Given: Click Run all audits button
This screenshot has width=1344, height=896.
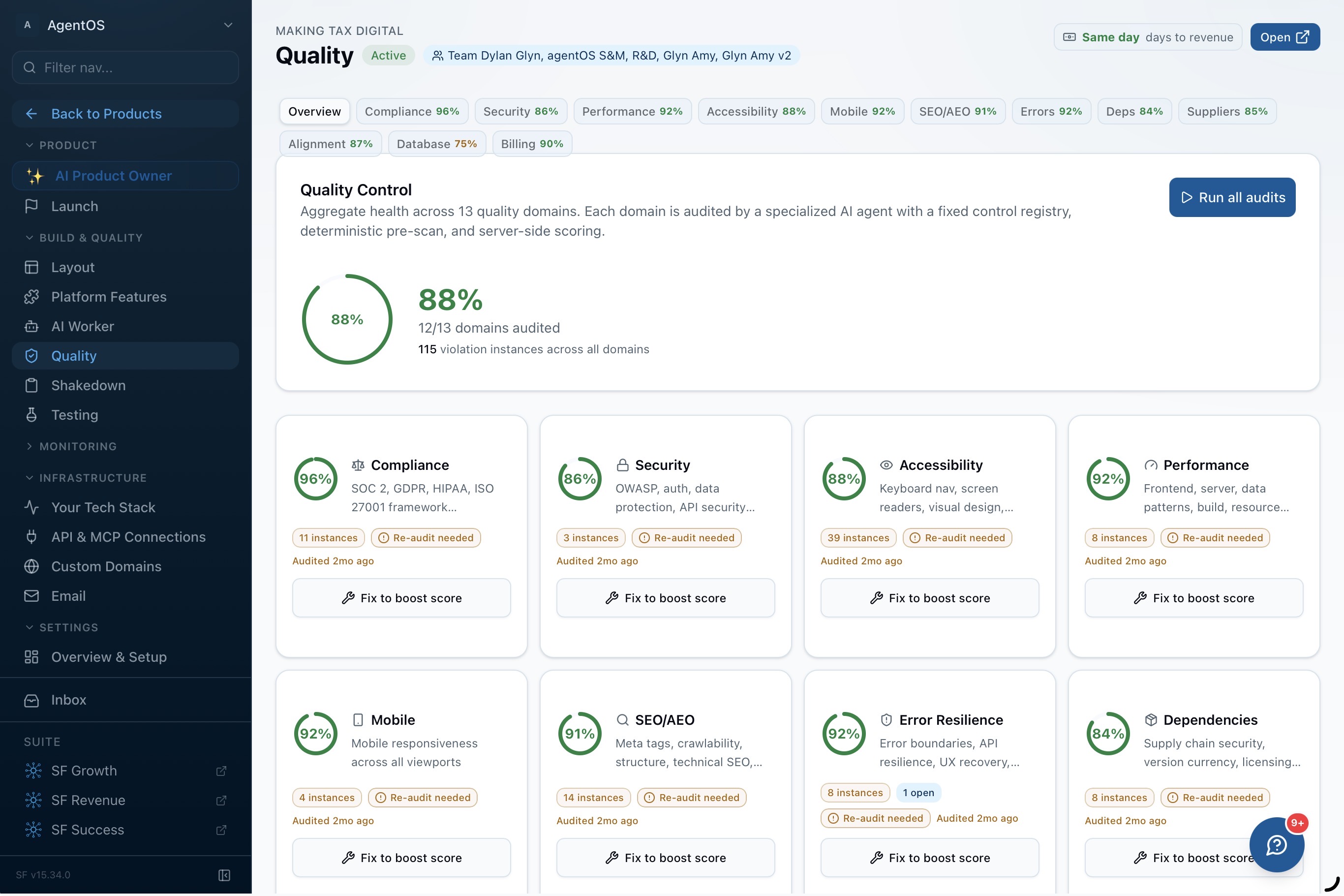Looking at the screenshot, I should (1232, 197).
